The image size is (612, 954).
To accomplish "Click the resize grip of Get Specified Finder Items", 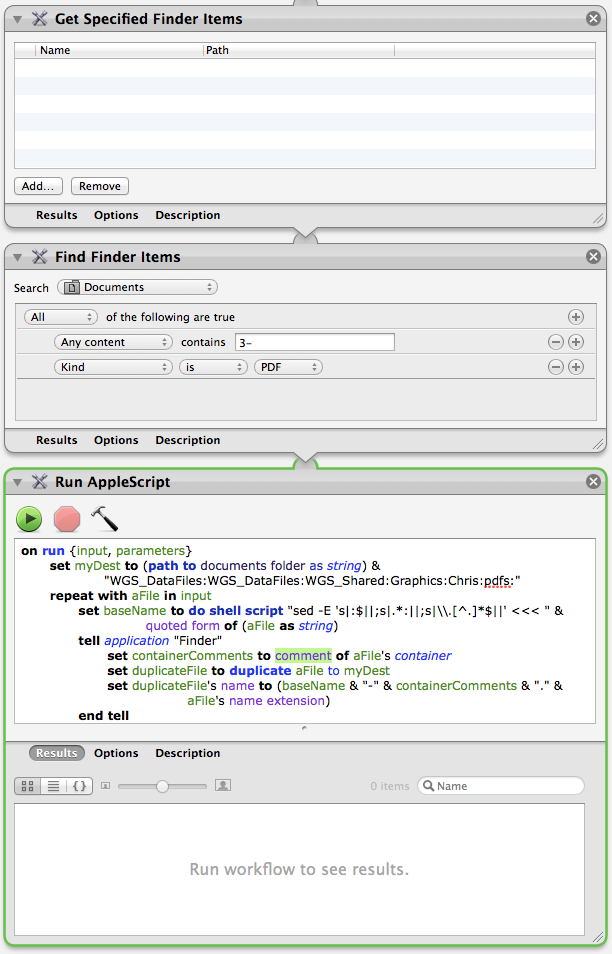I will [x=599, y=218].
